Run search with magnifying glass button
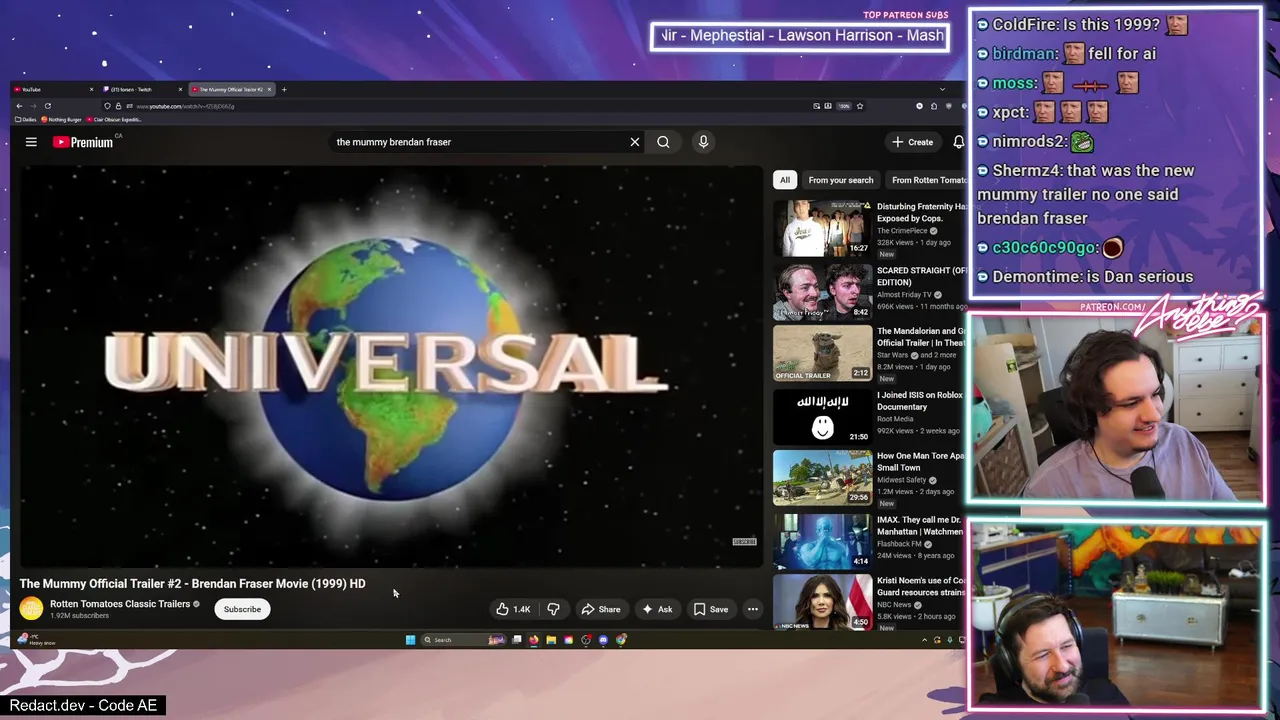This screenshot has width=1280, height=720. 663,142
